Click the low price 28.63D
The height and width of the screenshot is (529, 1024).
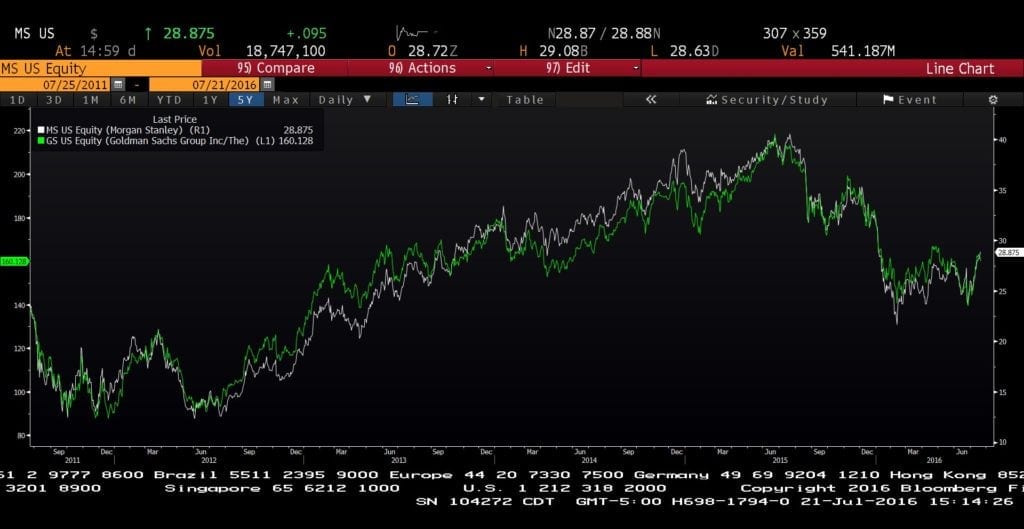tap(694, 51)
